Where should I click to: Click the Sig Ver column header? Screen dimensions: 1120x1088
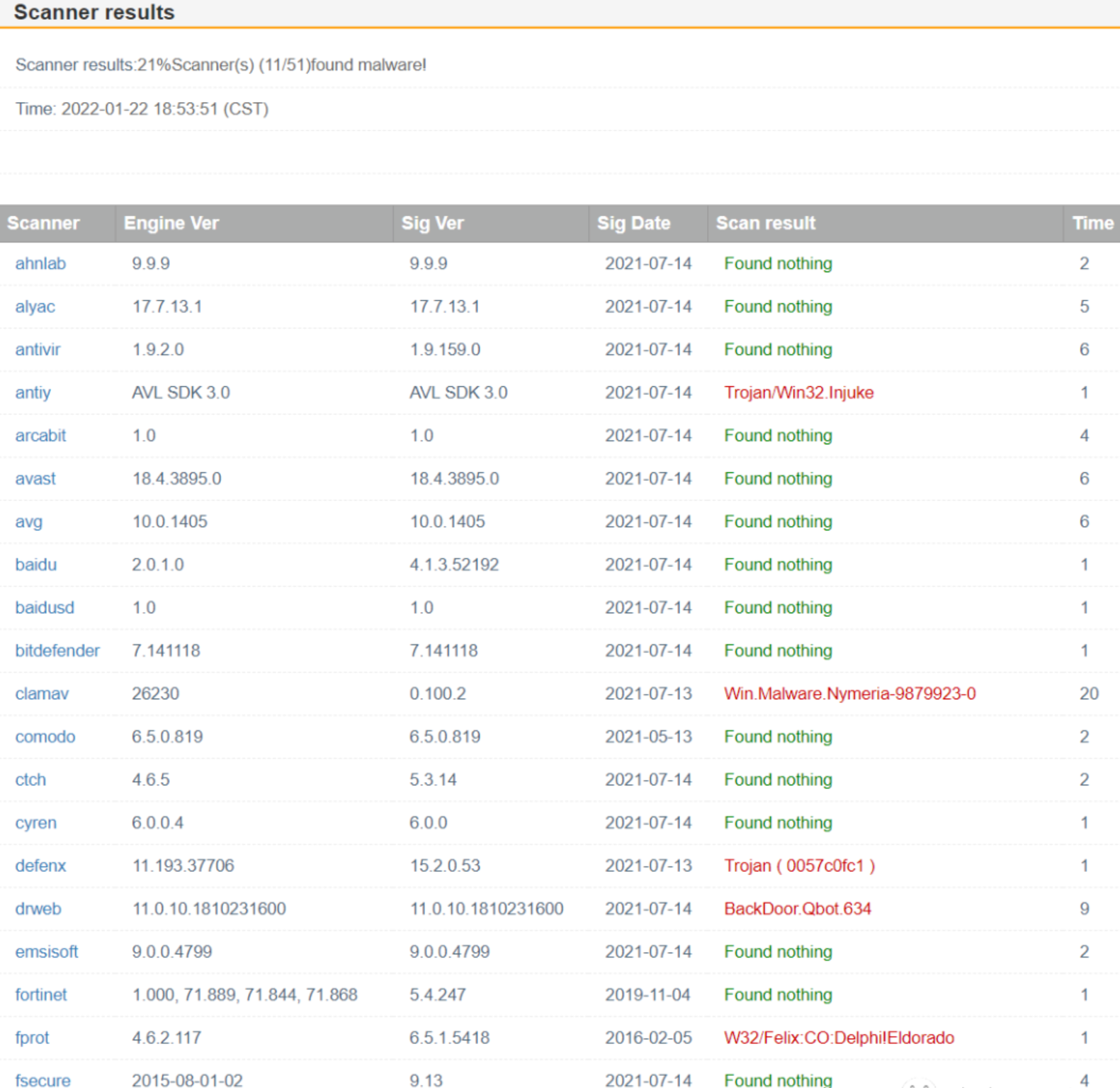pos(432,223)
